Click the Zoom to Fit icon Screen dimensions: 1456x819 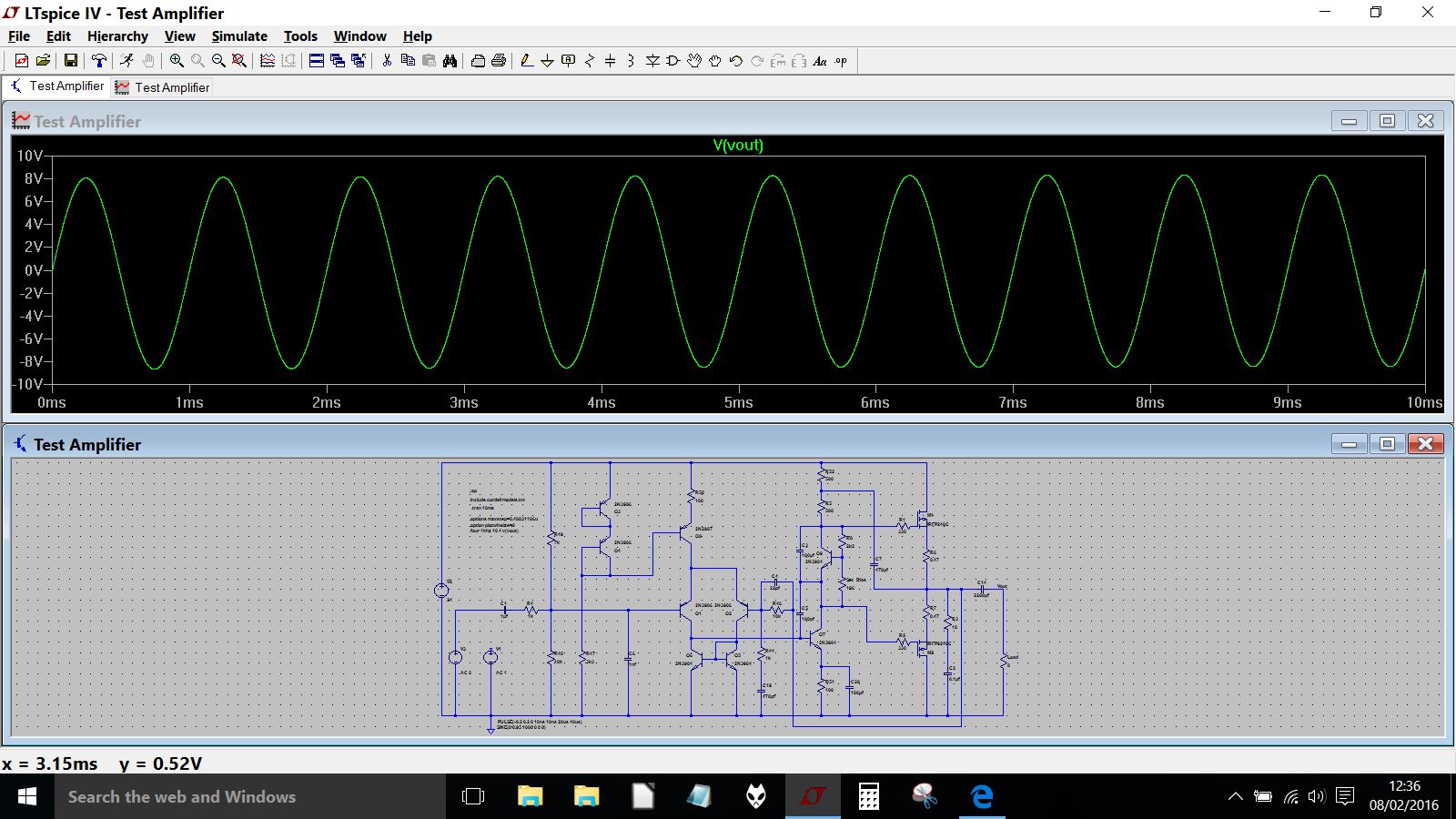point(239,61)
